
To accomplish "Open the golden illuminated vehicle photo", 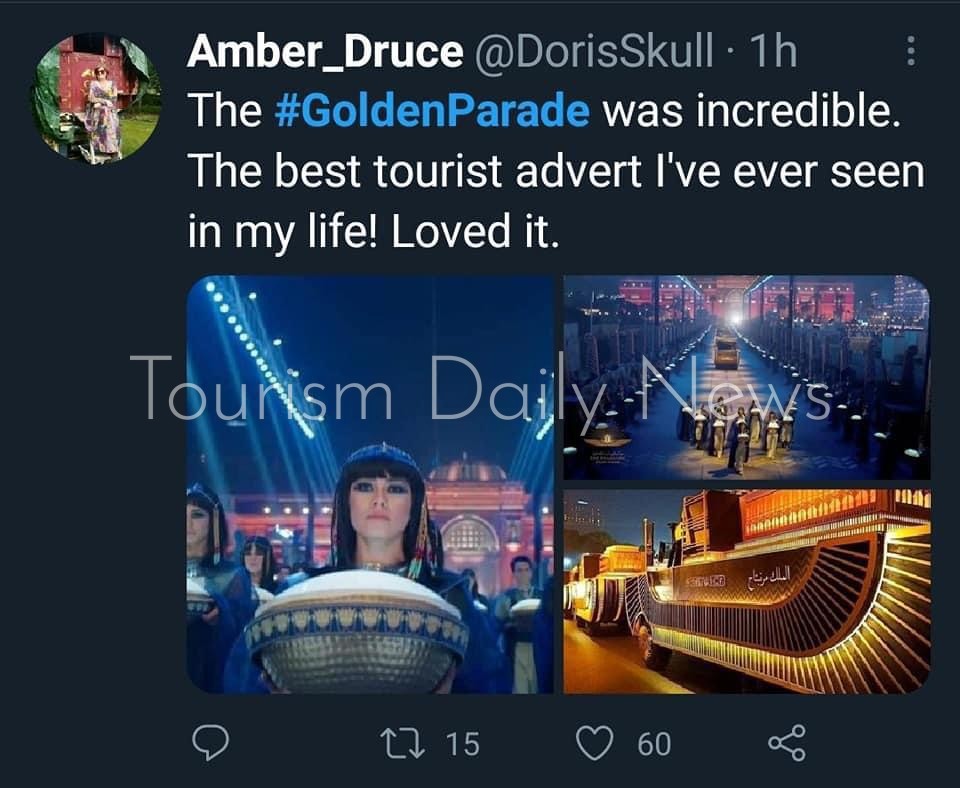I will tap(746, 591).
